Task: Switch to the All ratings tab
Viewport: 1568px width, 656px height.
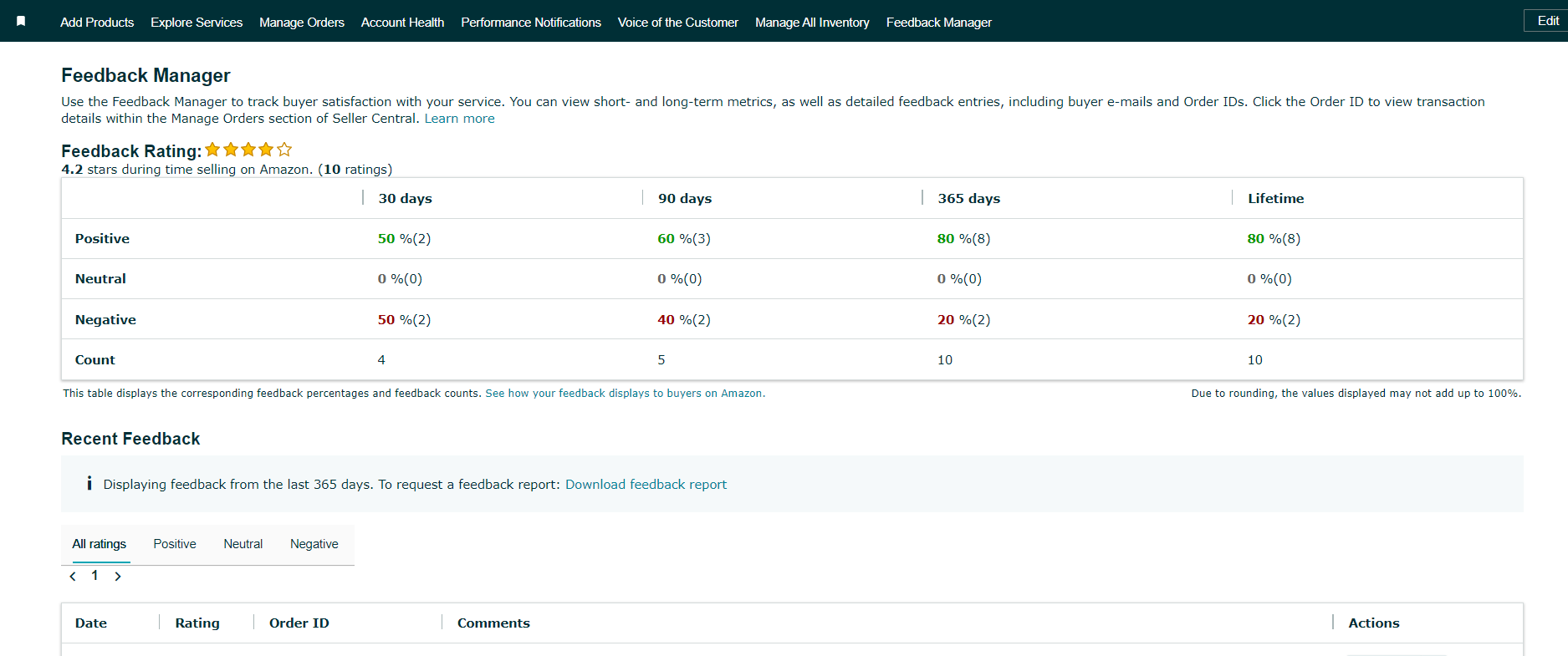Action: pyautogui.click(x=100, y=544)
